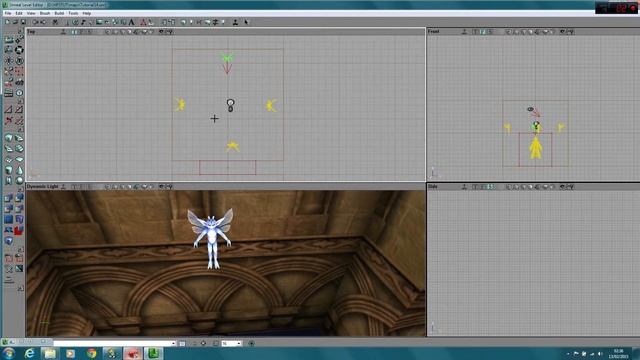Add a special brush
640x360 pixels.
(x=9, y=219)
